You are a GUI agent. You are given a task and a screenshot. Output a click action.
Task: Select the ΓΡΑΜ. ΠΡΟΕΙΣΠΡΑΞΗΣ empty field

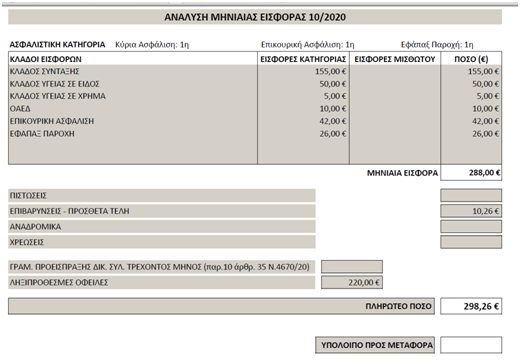[352, 267]
